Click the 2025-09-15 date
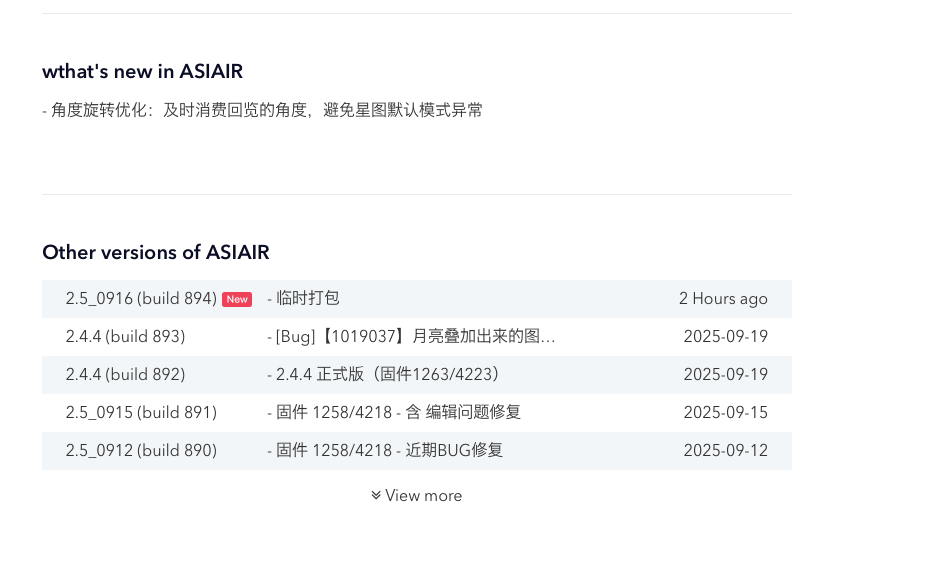 click(725, 413)
